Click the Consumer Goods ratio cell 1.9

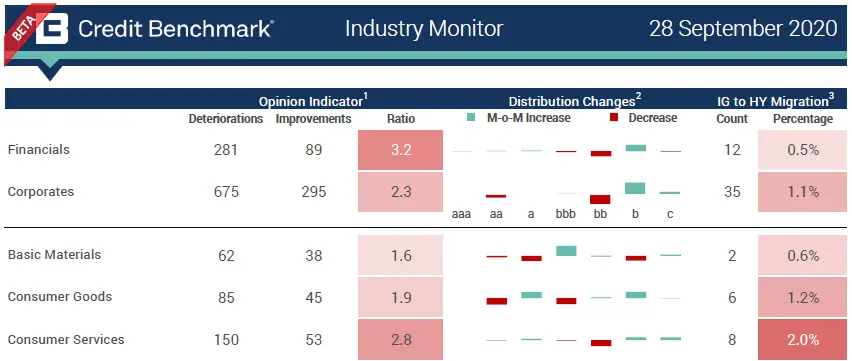pos(400,297)
